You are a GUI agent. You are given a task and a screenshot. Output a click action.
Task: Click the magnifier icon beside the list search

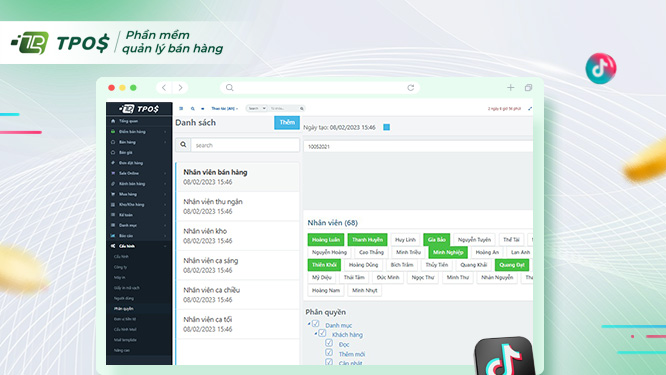click(x=183, y=145)
